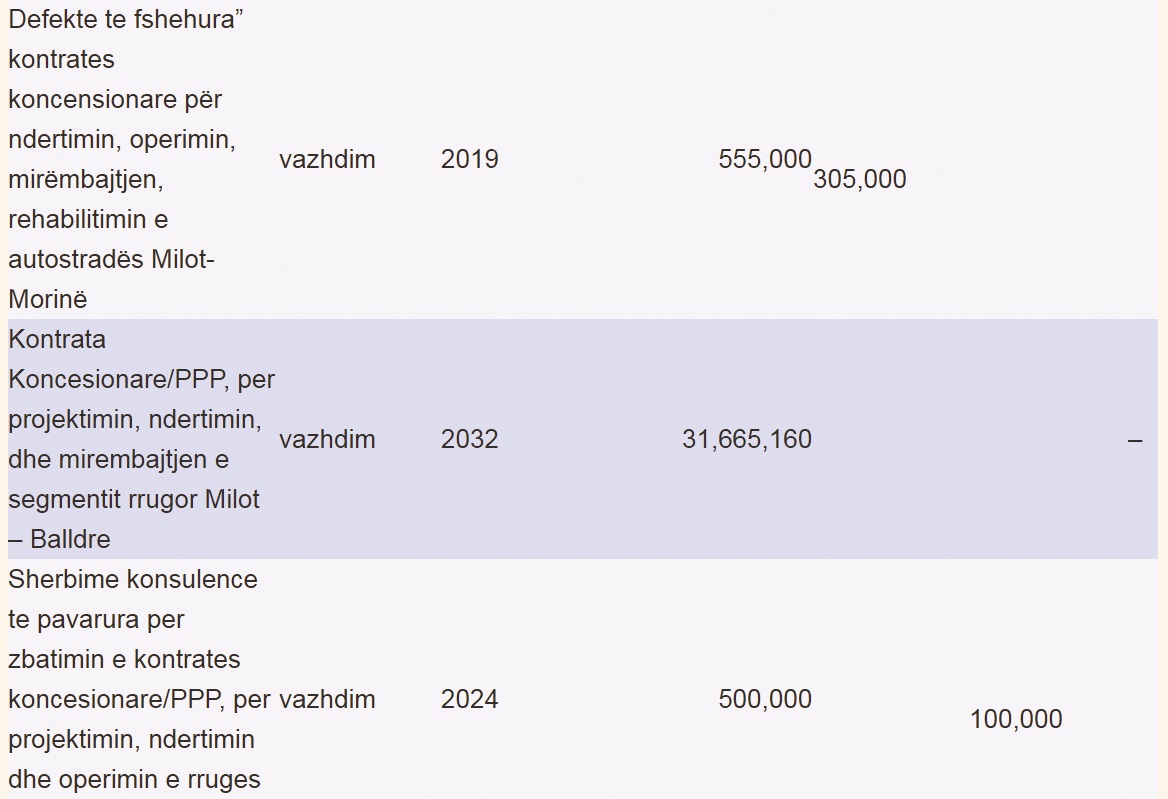Select the "Kontrata Koncesionare/PPP" project description
The height and width of the screenshot is (799, 1168).
pyautogui.click(x=142, y=439)
